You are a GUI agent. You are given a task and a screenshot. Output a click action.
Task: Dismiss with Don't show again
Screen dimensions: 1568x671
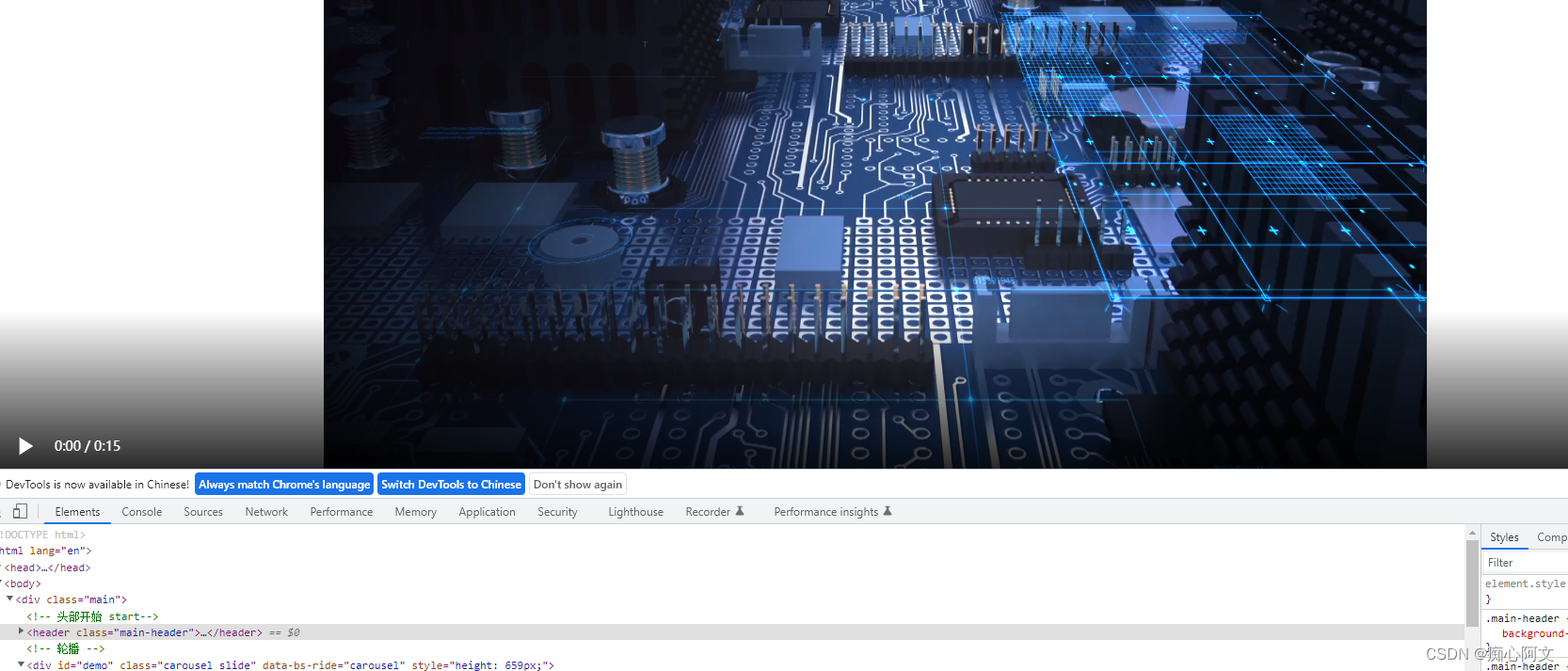[x=578, y=484]
